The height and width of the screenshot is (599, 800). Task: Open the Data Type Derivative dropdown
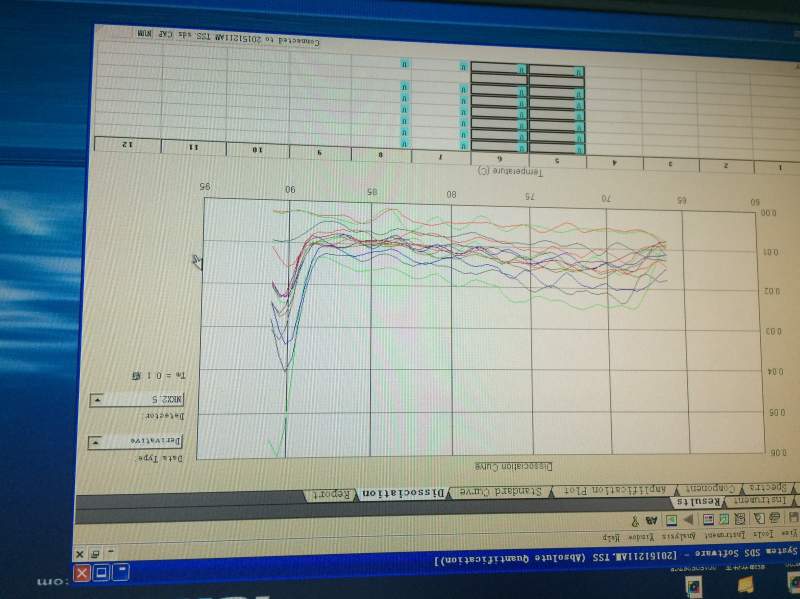tap(135, 441)
